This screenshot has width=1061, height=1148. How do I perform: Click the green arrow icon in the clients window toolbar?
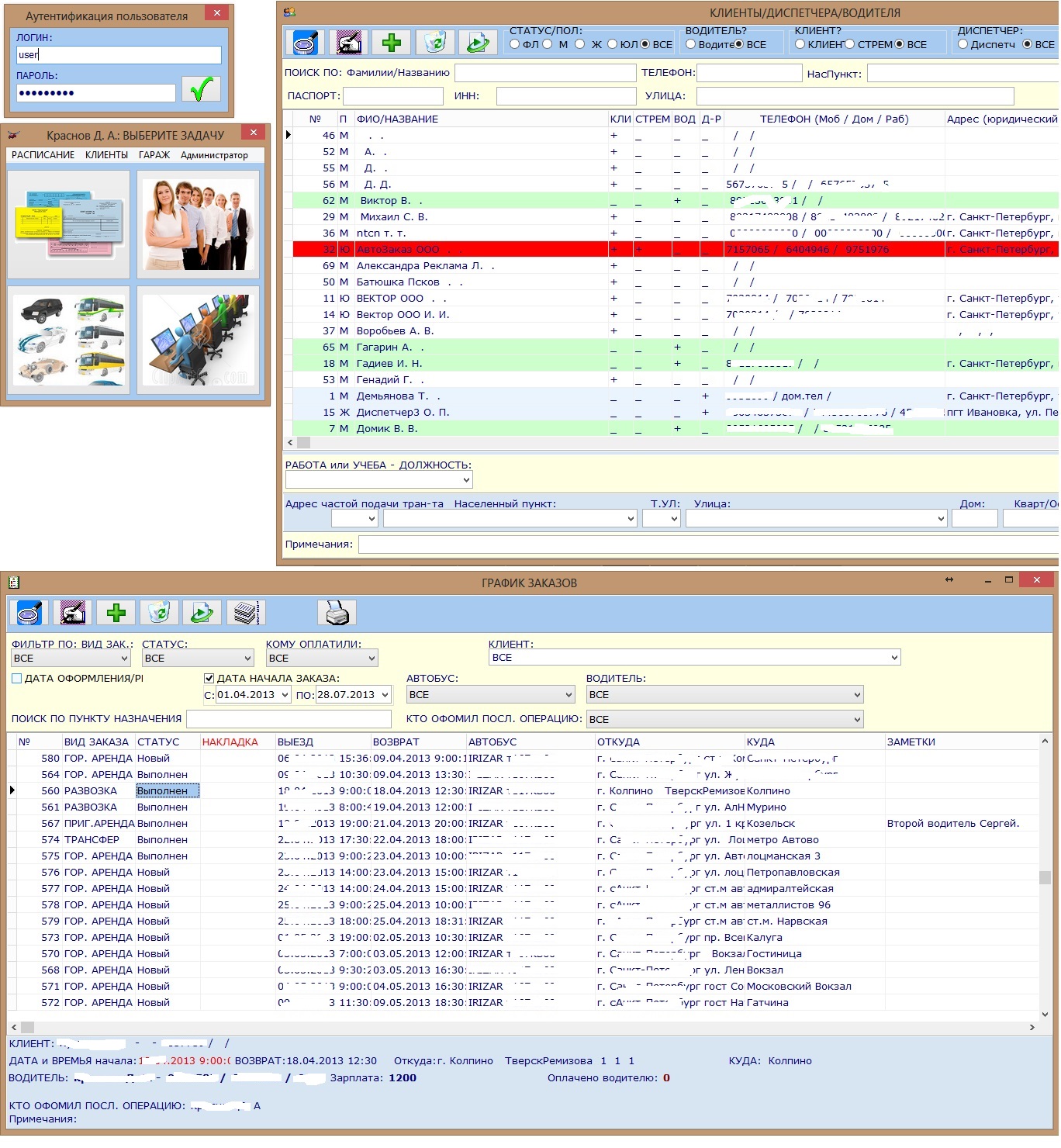click(478, 42)
